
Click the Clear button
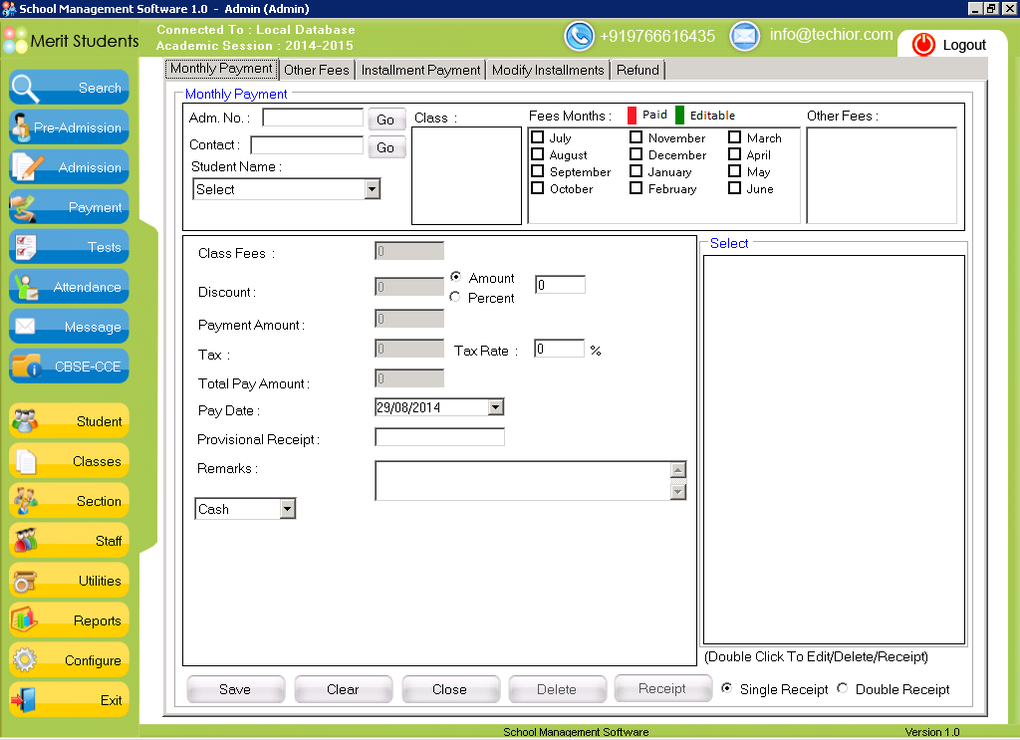(343, 689)
